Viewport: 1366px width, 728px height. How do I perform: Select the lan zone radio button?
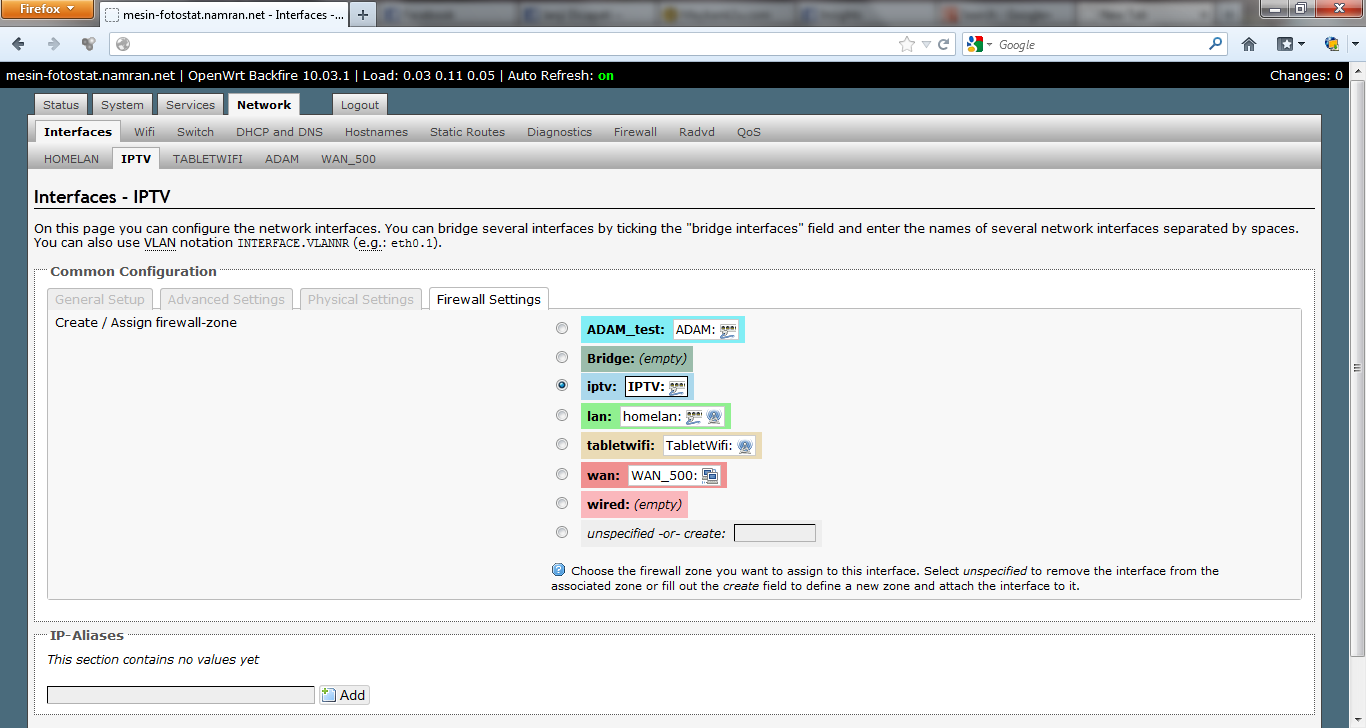coord(562,416)
